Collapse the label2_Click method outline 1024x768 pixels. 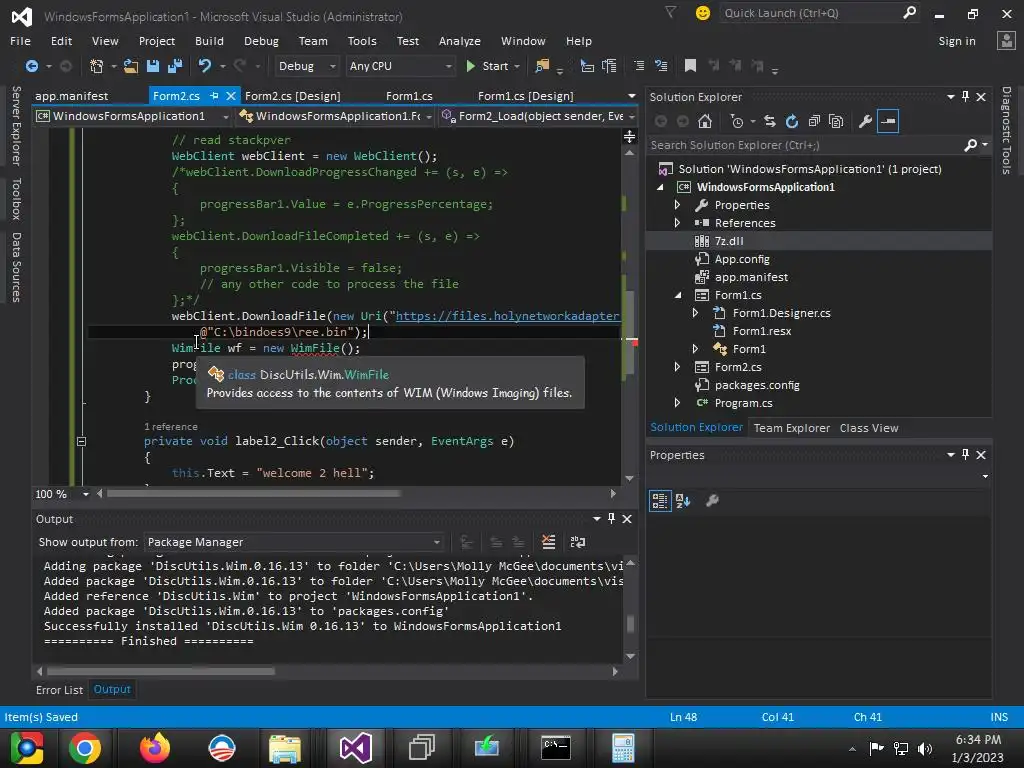[81, 441]
